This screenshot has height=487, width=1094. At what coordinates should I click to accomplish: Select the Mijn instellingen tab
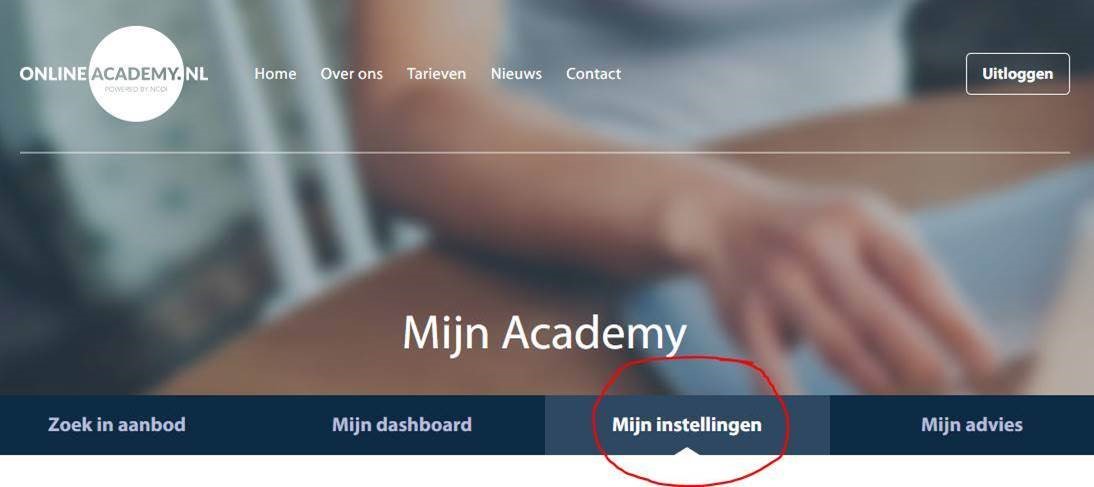point(687,425)
